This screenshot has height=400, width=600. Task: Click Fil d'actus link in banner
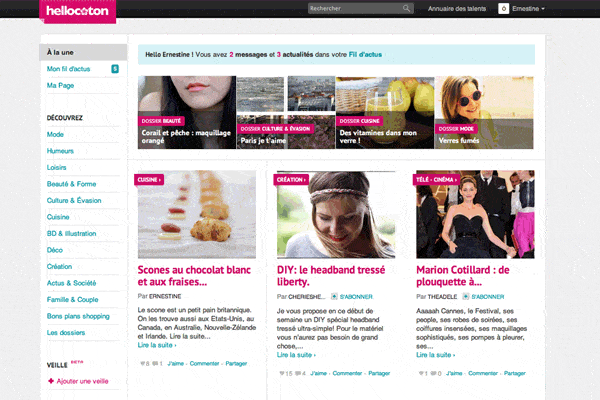tap(365, 54)
